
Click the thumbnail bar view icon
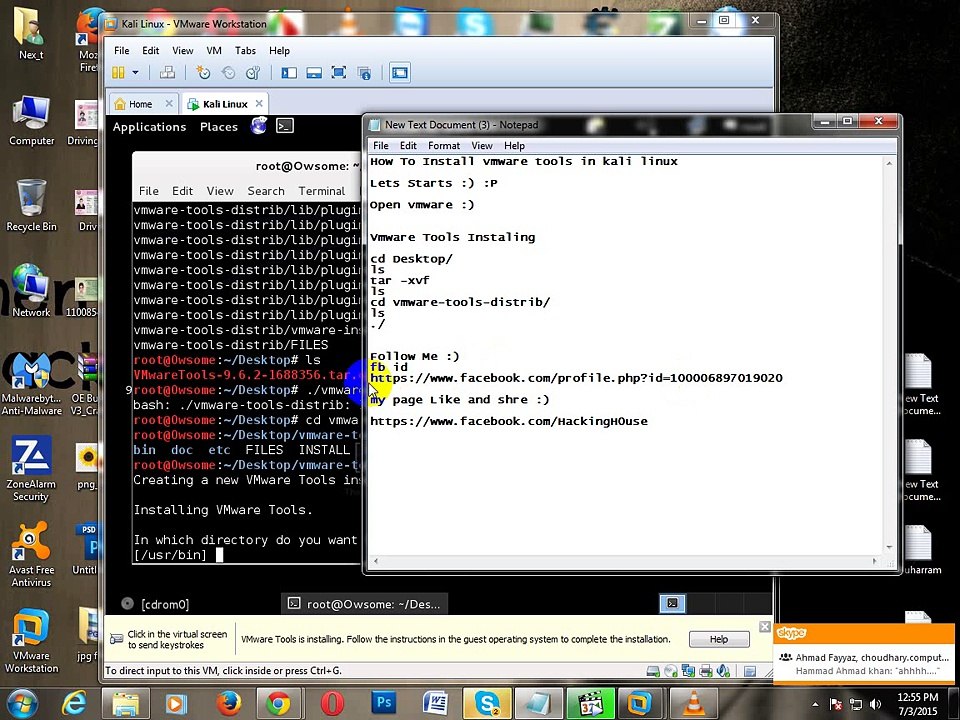313,73
